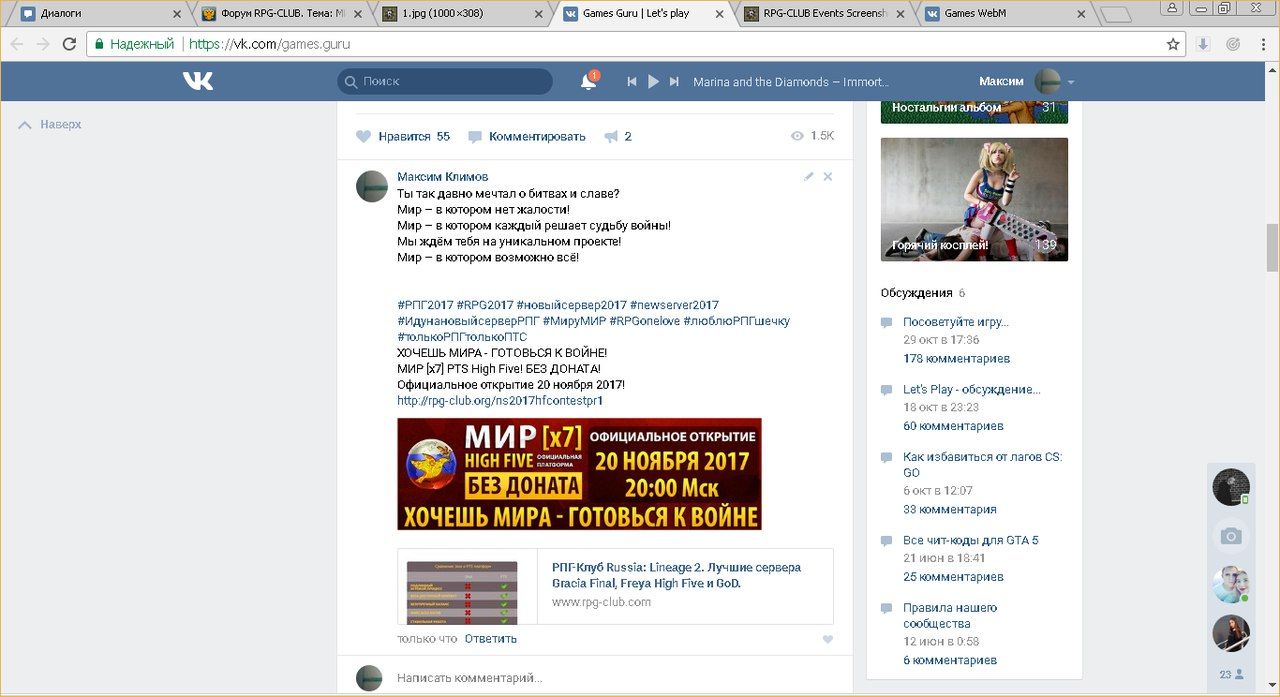Open the dark brick-wall avatar chat

[1231, 487]
